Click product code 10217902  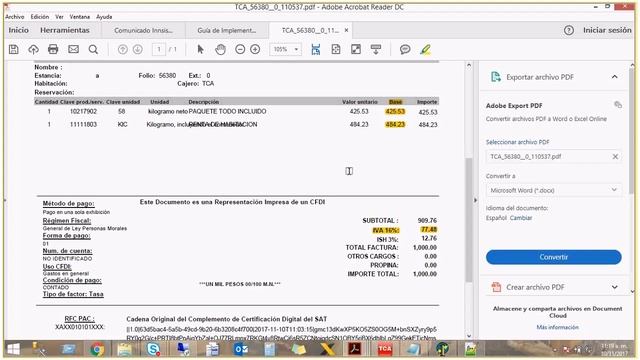click(83, 111)
